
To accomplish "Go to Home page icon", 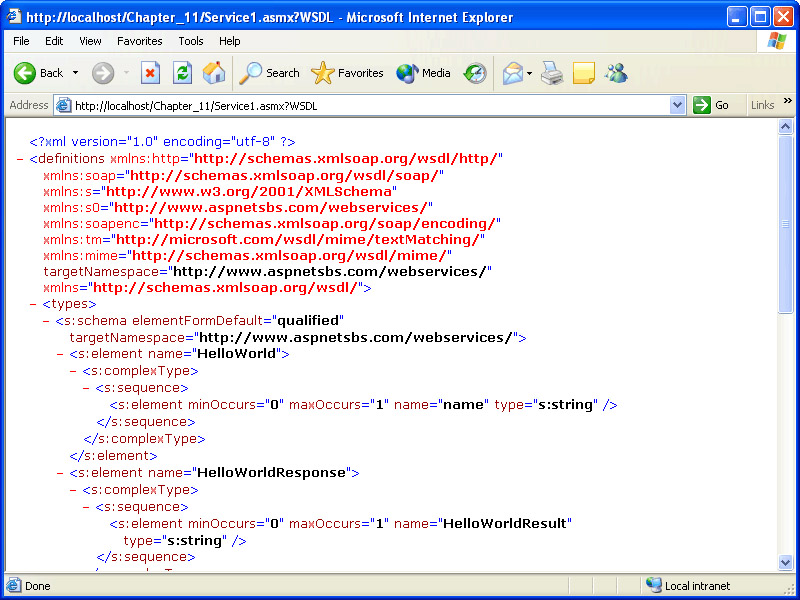I will (214, 73).
